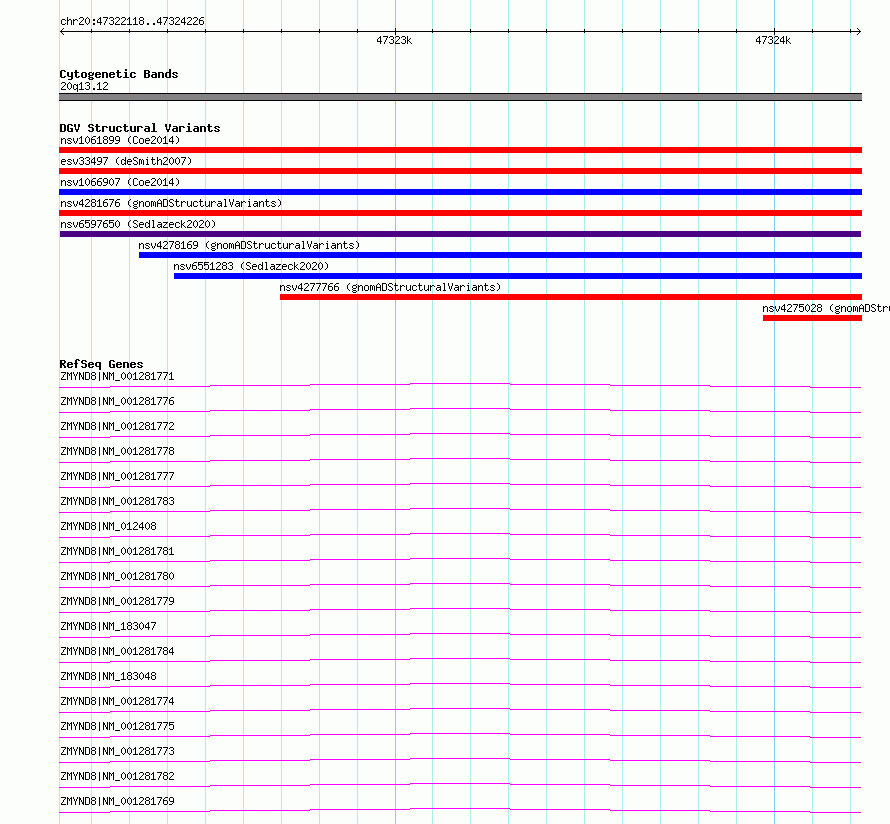Open variant nsv4277766 gnomAD label

coord(390,287)
